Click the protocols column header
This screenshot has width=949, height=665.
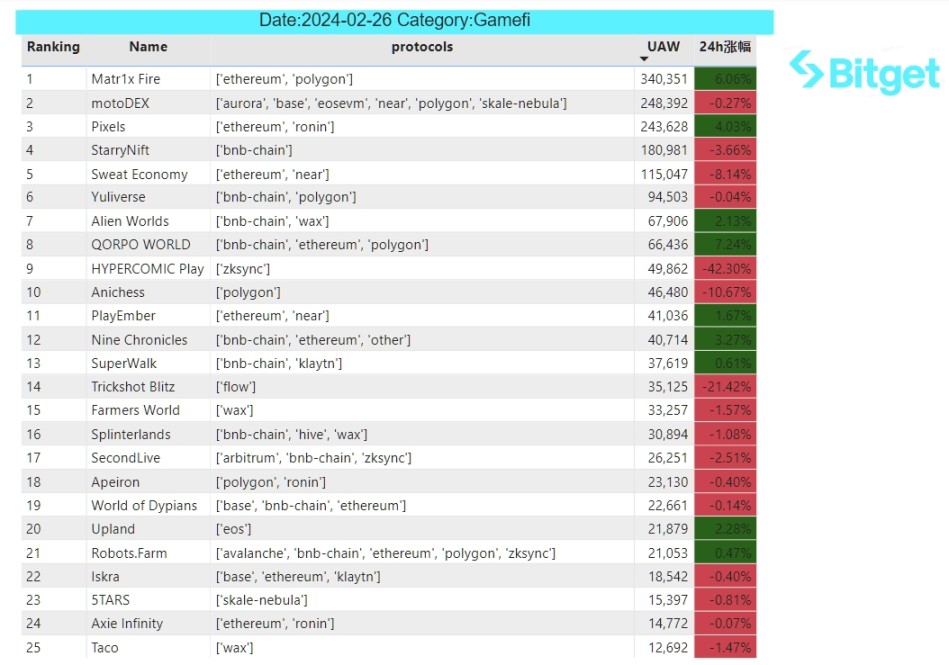422,47
